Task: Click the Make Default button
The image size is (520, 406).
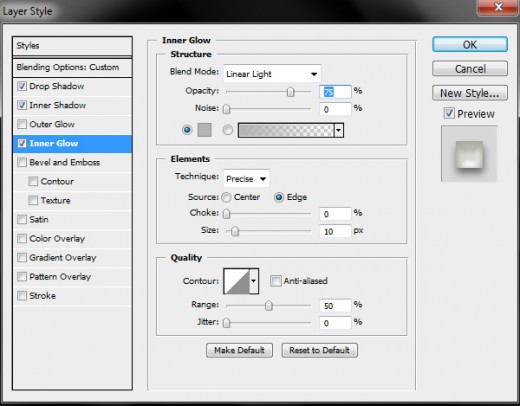Action: coord(239,350)
